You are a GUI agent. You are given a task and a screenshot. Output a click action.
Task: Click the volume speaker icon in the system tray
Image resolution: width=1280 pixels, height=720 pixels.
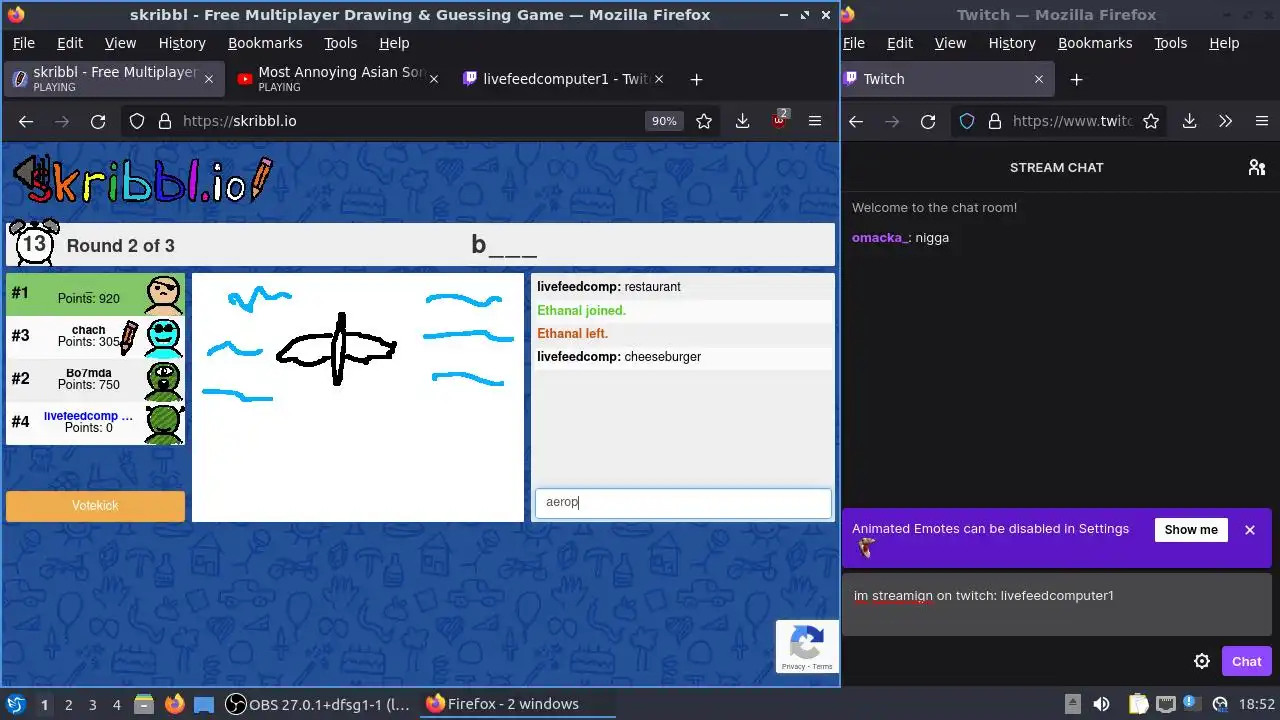point(1101,704)
